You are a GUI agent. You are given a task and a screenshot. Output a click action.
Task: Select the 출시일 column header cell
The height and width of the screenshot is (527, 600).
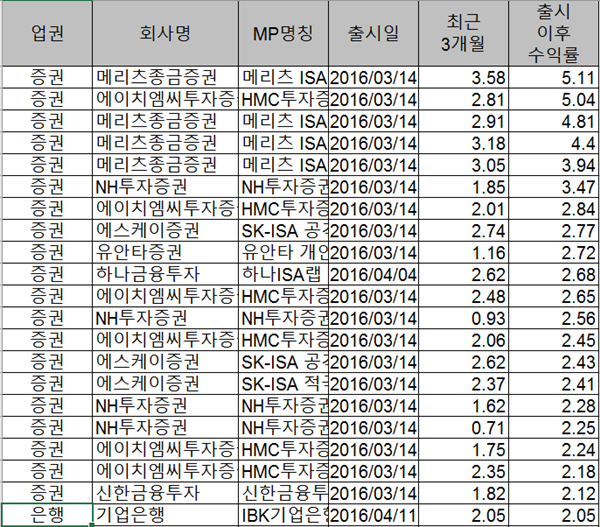pos(373,33)
